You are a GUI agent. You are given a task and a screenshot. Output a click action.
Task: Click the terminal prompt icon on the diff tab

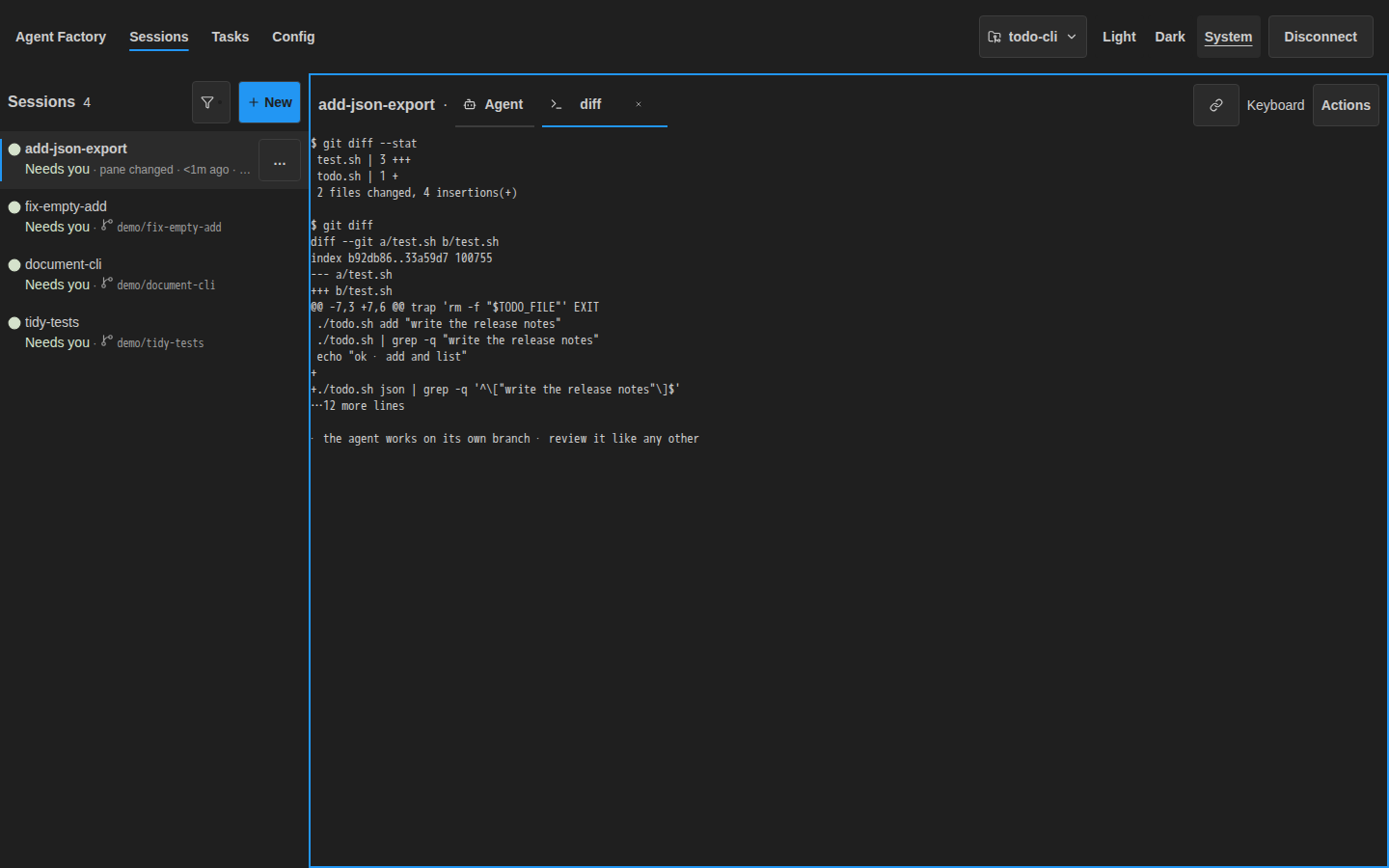click(x=557, y=104)
